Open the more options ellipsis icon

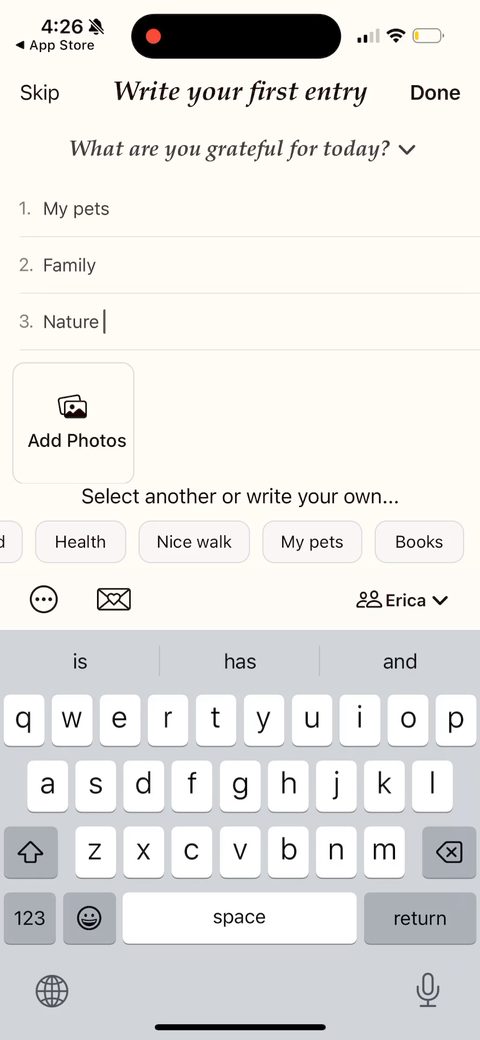pyautogui.click(x=44, y=600)
